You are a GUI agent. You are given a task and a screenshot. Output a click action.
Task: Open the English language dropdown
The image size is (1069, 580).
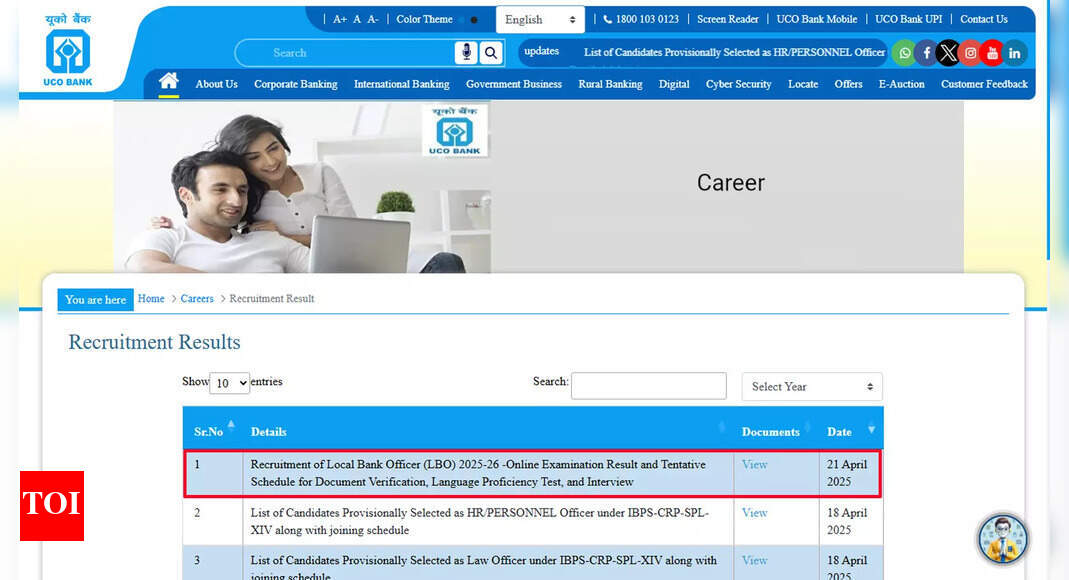[540, 20]
